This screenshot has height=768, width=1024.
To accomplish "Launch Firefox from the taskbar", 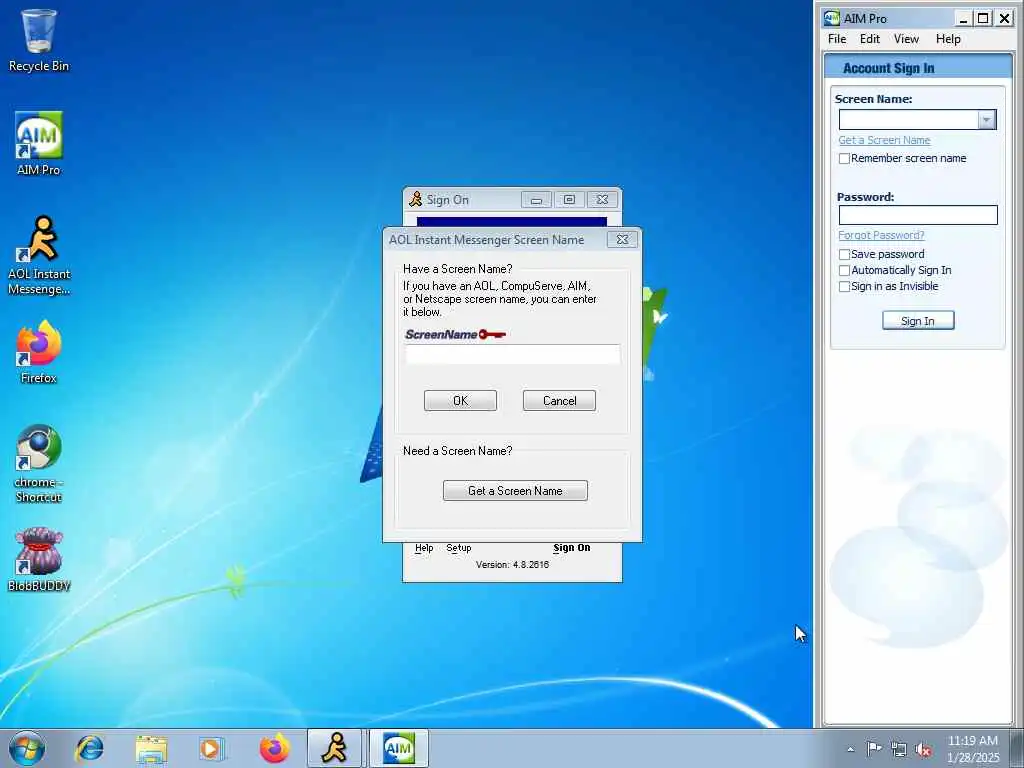I will (274, 748).
